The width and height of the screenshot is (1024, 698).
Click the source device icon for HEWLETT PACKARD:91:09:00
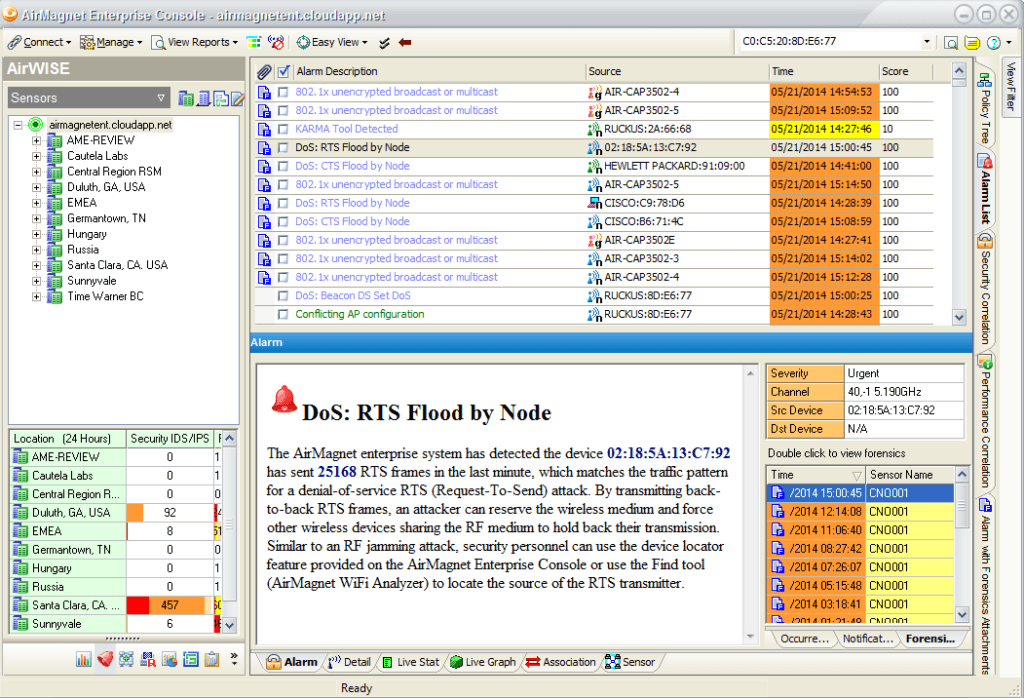594,167
